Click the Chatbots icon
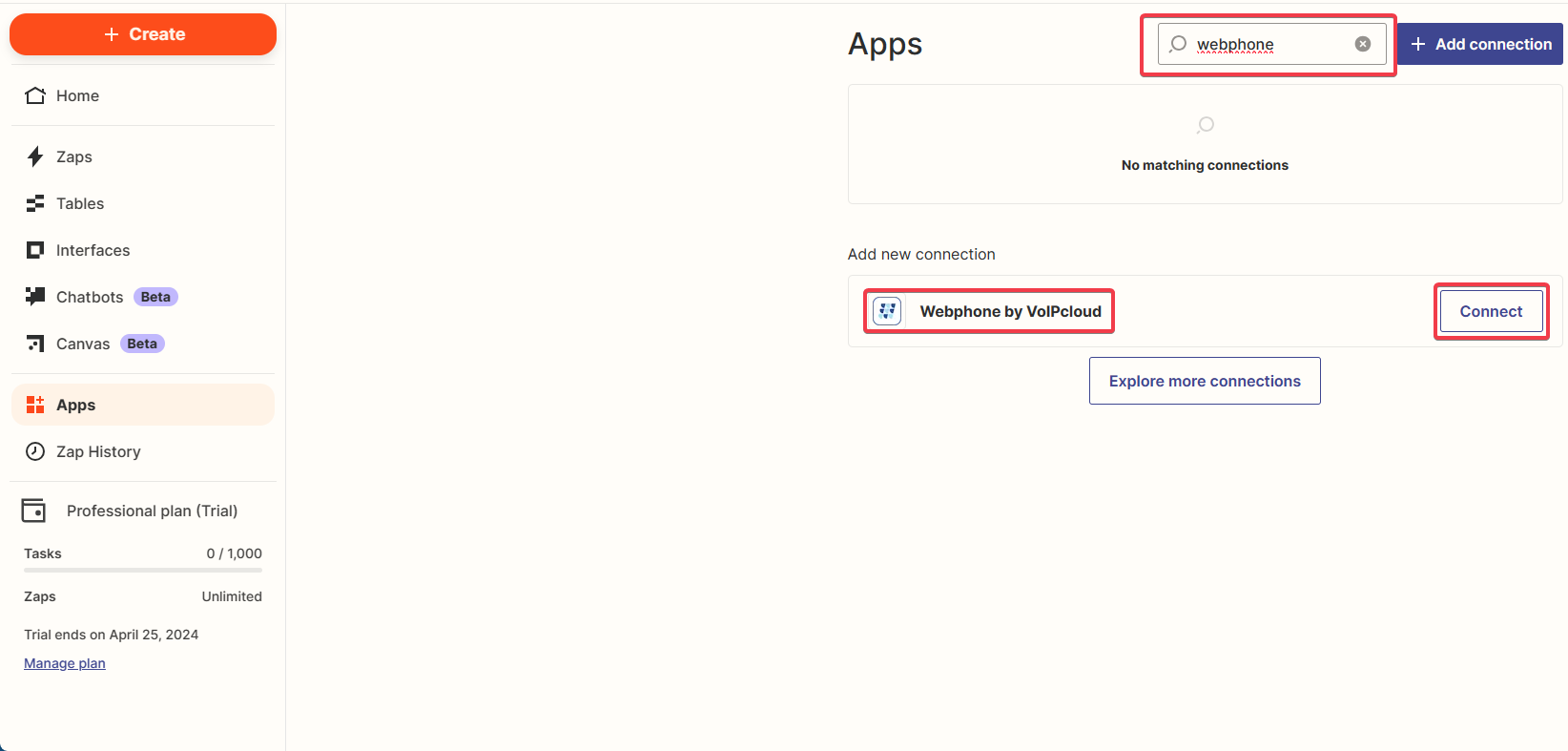 pyautogui.click(x=35, y=296)
